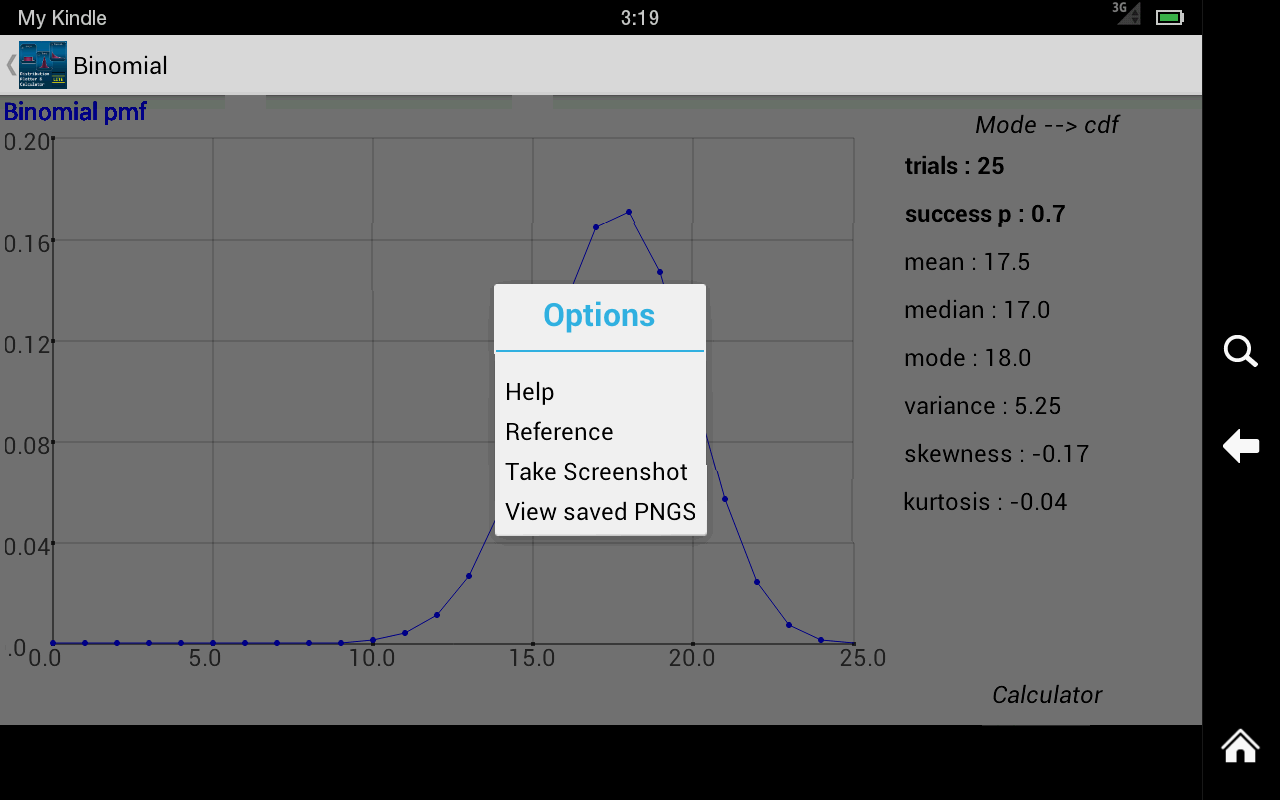Edit the trials value of 25
Viewport: 1280px width, 800px height.
pos(954,166)
